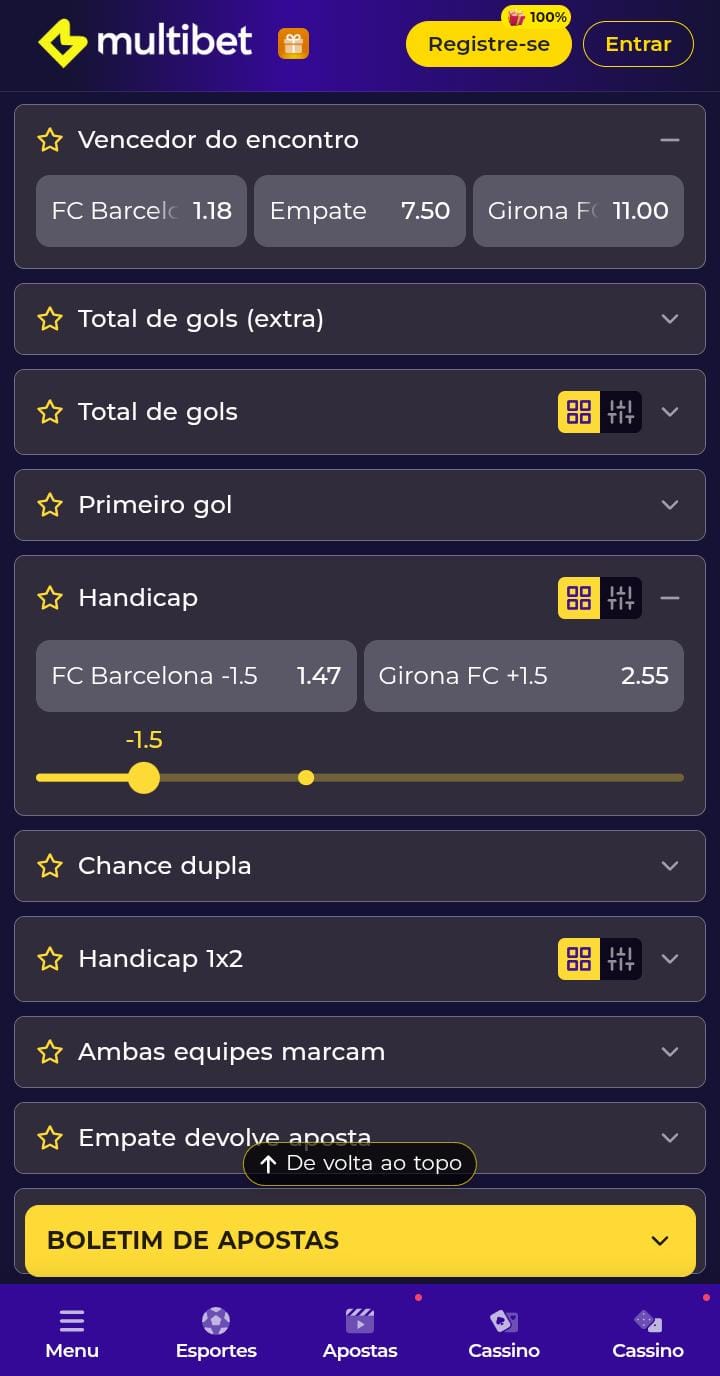Select FC Barcelona -1.5 odds at 1.47

196,676
